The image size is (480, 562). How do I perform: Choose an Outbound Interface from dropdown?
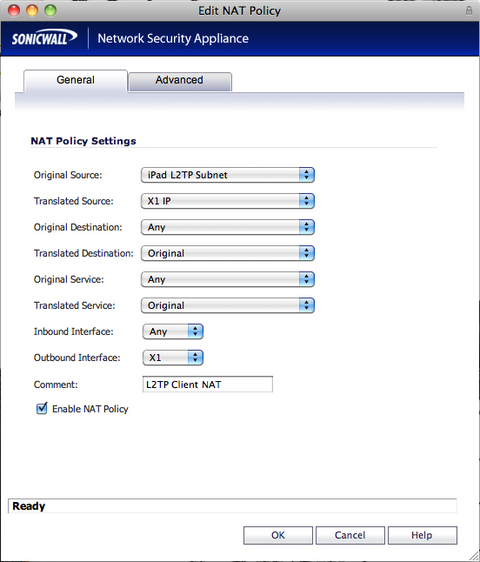(173, 358)
